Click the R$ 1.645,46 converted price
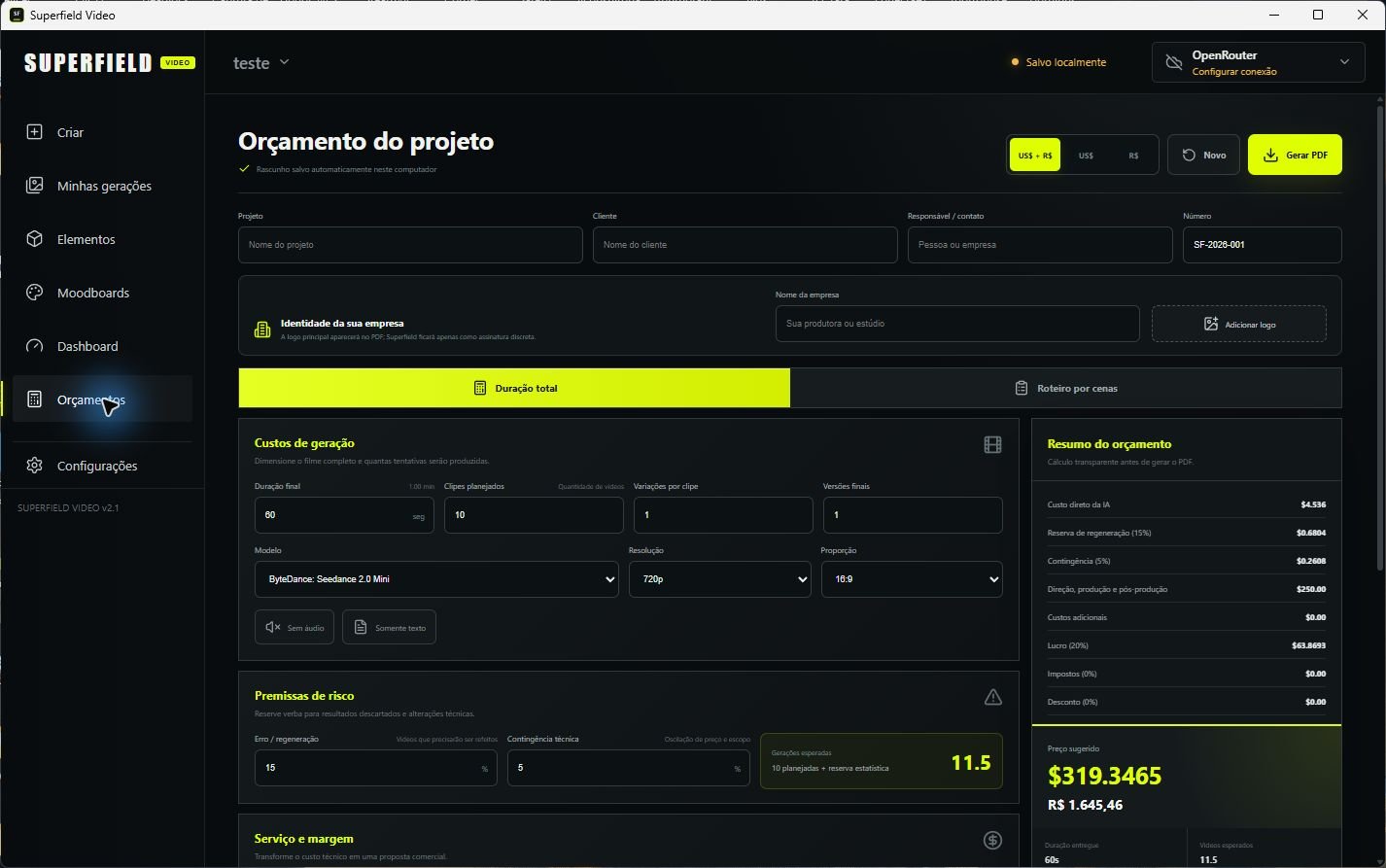1386x868 pixels. coord(1085,805)
